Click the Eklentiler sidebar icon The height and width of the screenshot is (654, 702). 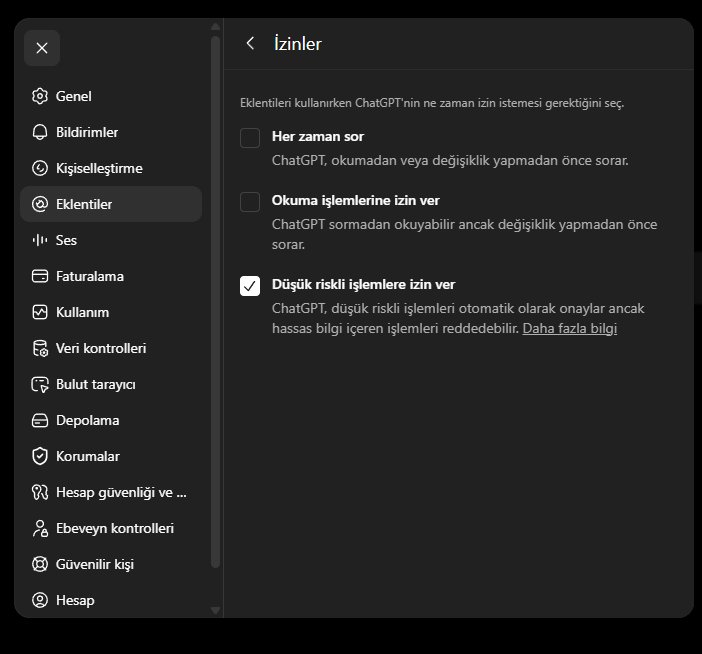(40, 204)
